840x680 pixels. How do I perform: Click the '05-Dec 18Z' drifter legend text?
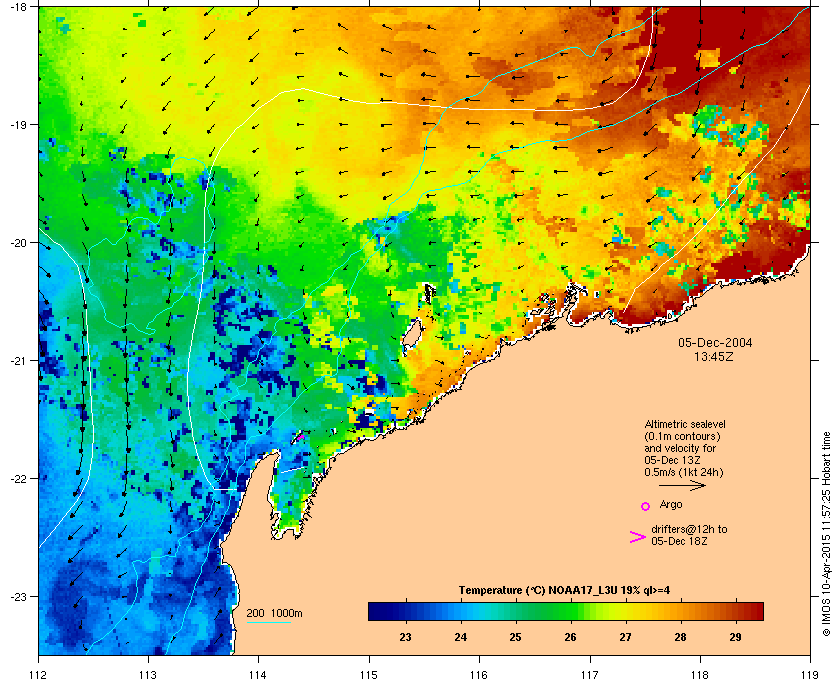point(679,541)
